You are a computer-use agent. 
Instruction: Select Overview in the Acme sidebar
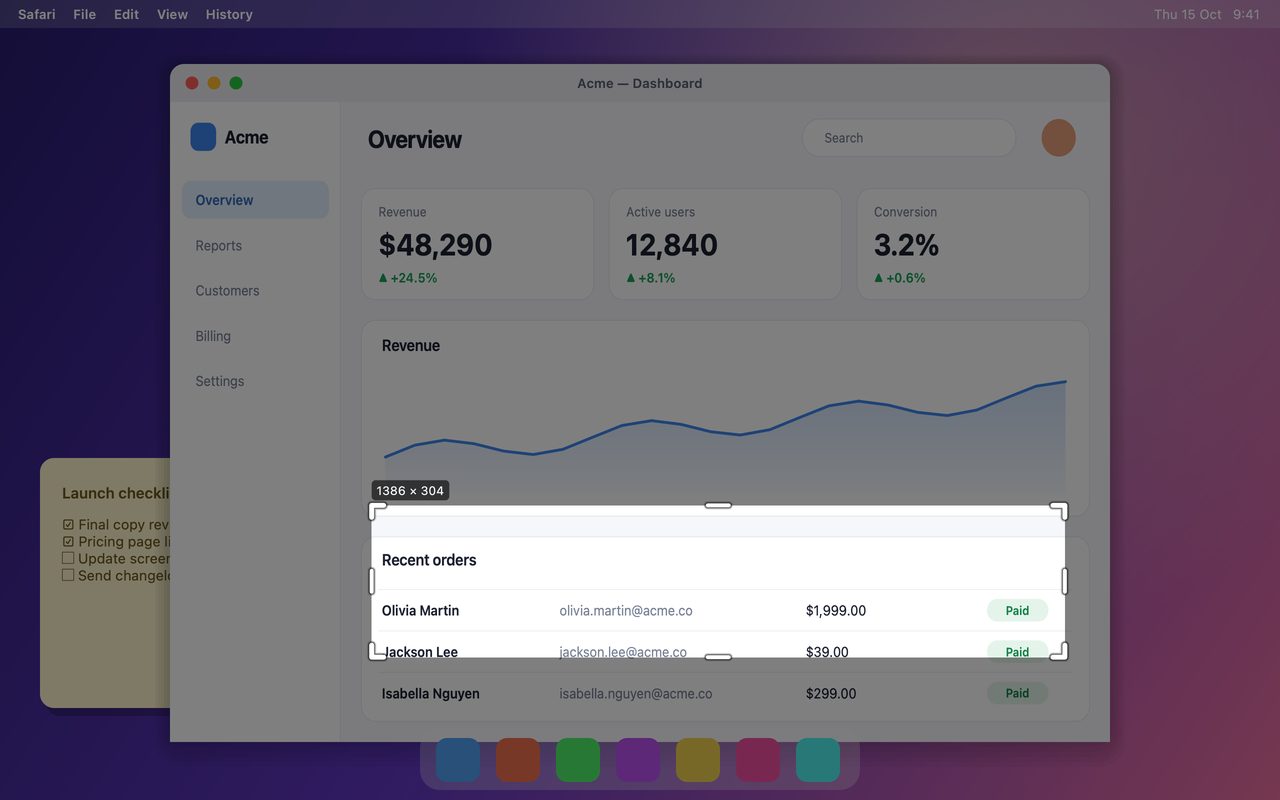(x=255, y=200)
